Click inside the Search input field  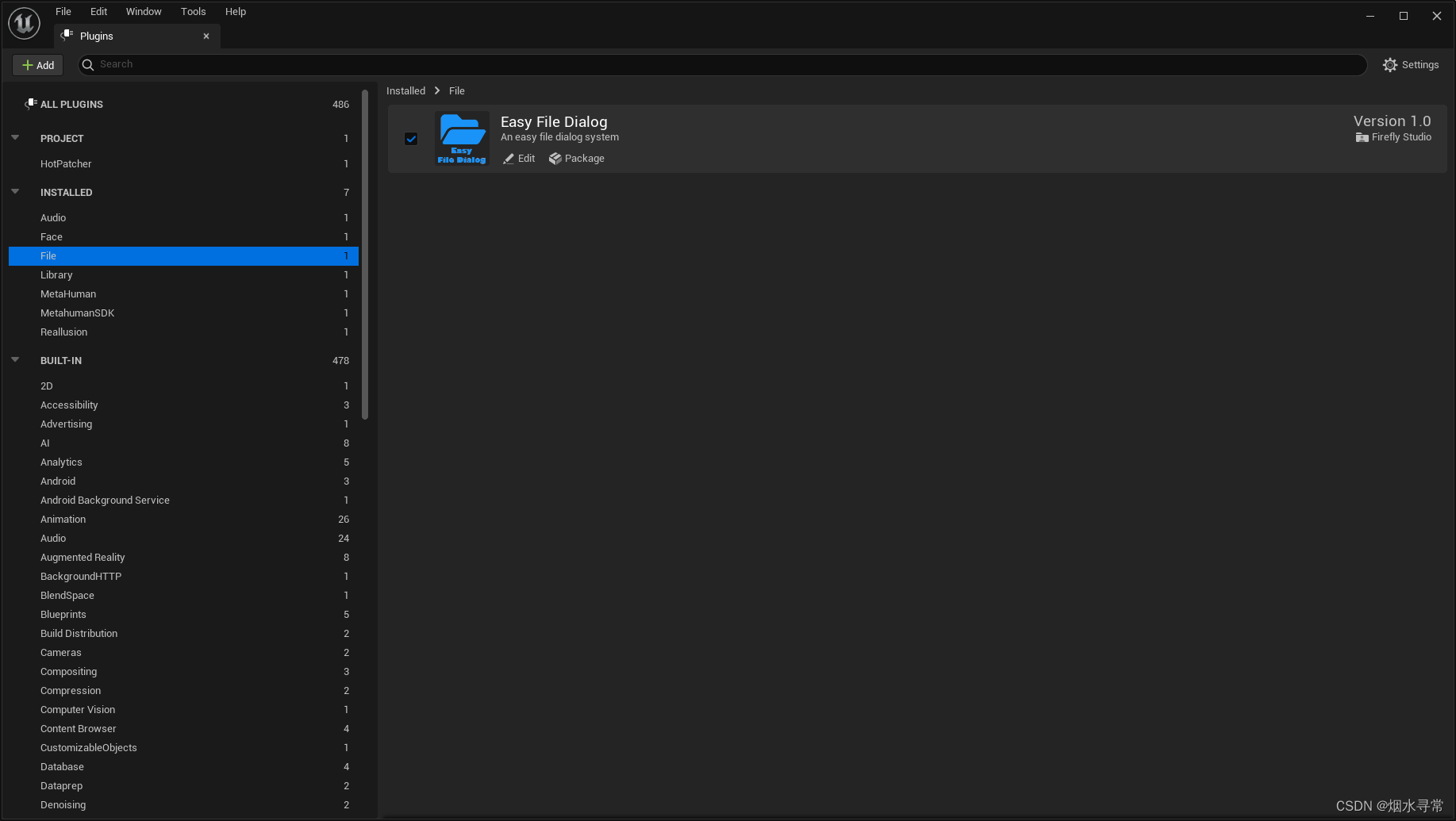pyautogui.click(x=317, y=64)
